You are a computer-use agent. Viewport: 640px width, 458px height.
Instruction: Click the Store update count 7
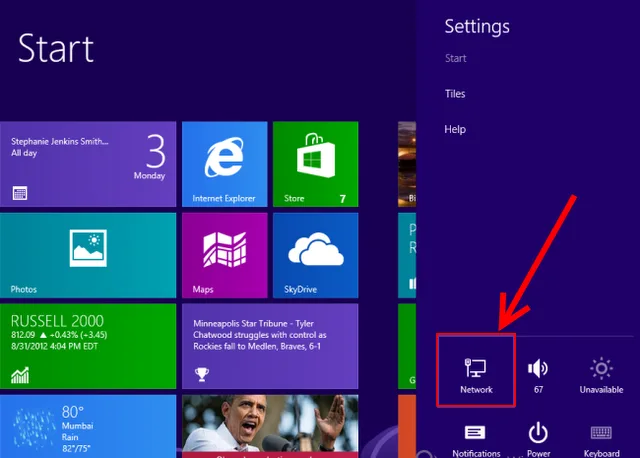coord(342,199)
